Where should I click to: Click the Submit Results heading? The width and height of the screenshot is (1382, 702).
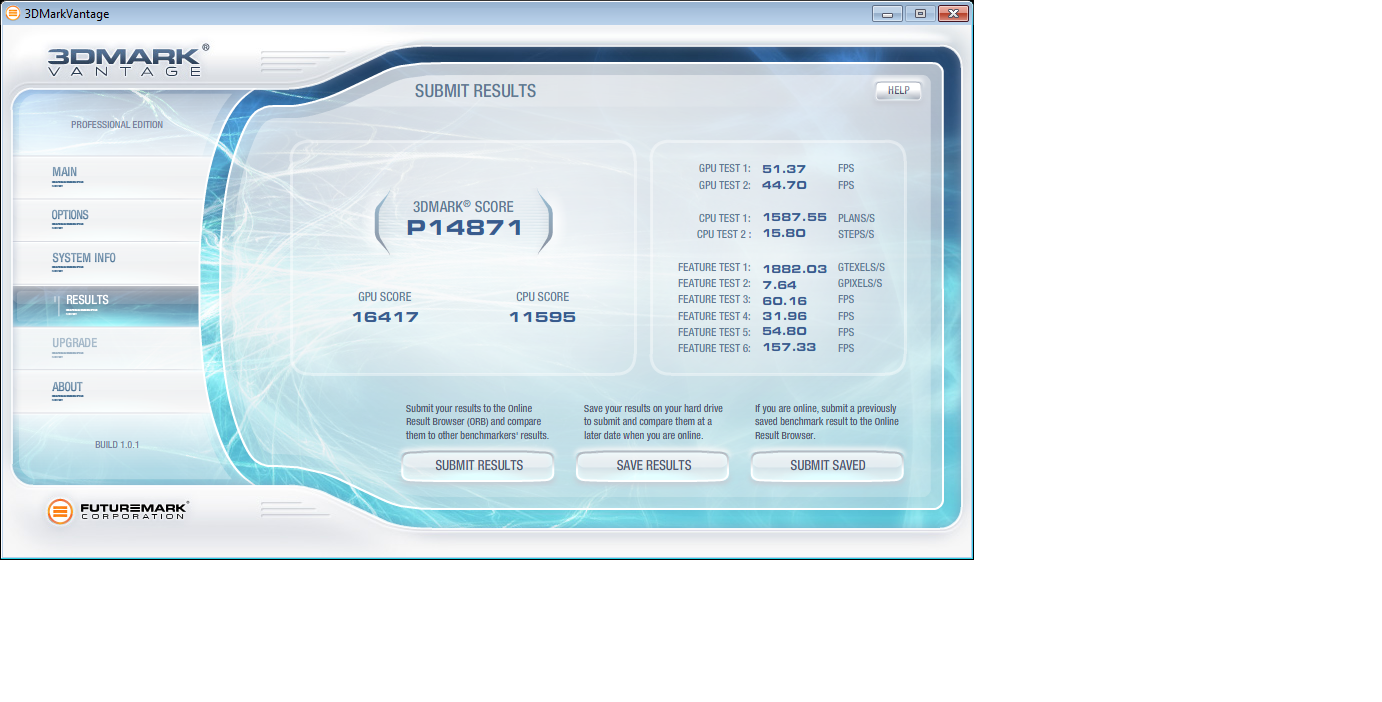pyautogui.click(x=475, y=91)
